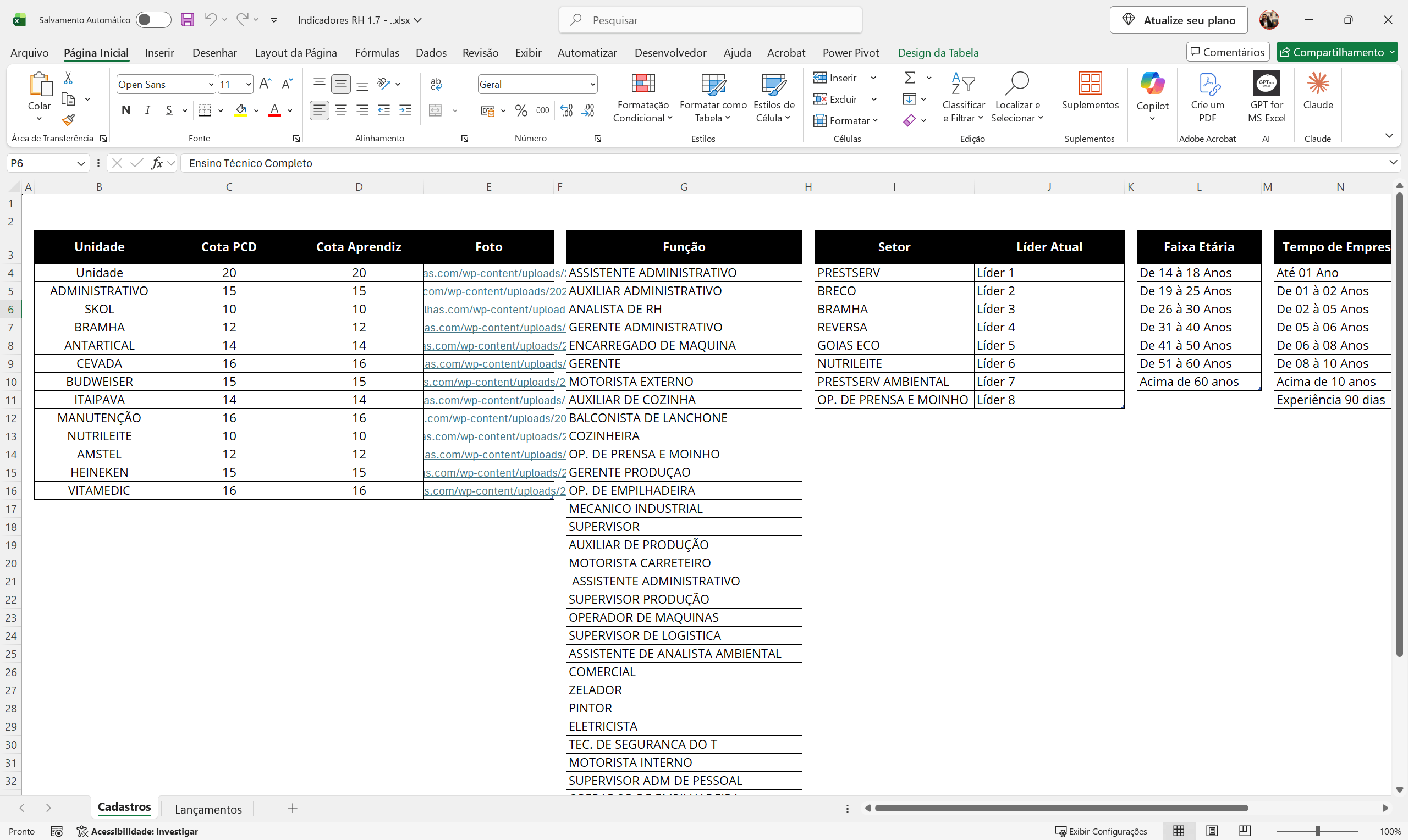Cut selection with scissors icon

click(68, 78)
